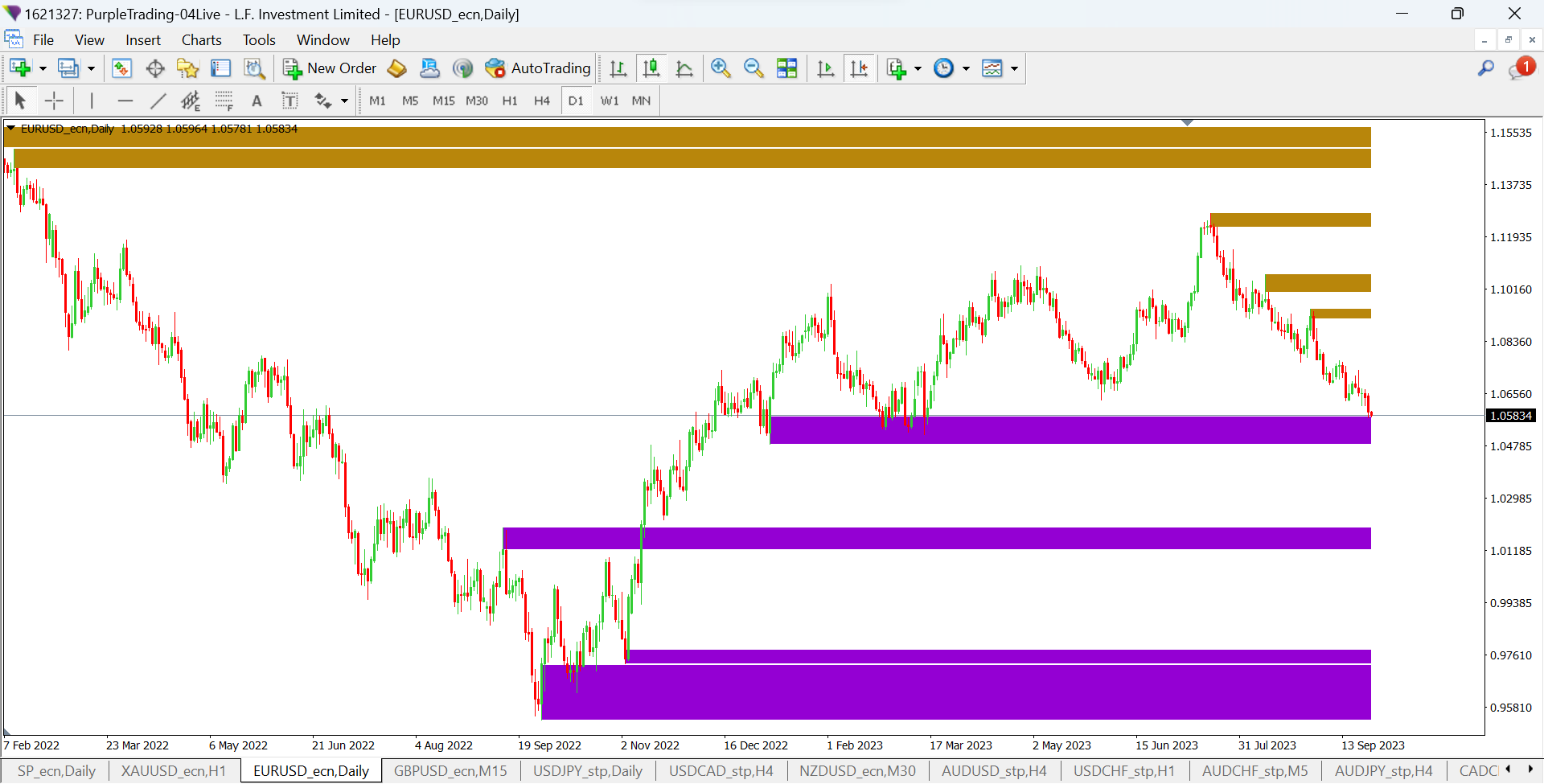Image resolution: width=1544 pixels, height=784 pixels.
Task: Open the Data Window crosshair icon
Action: [155, 69]
